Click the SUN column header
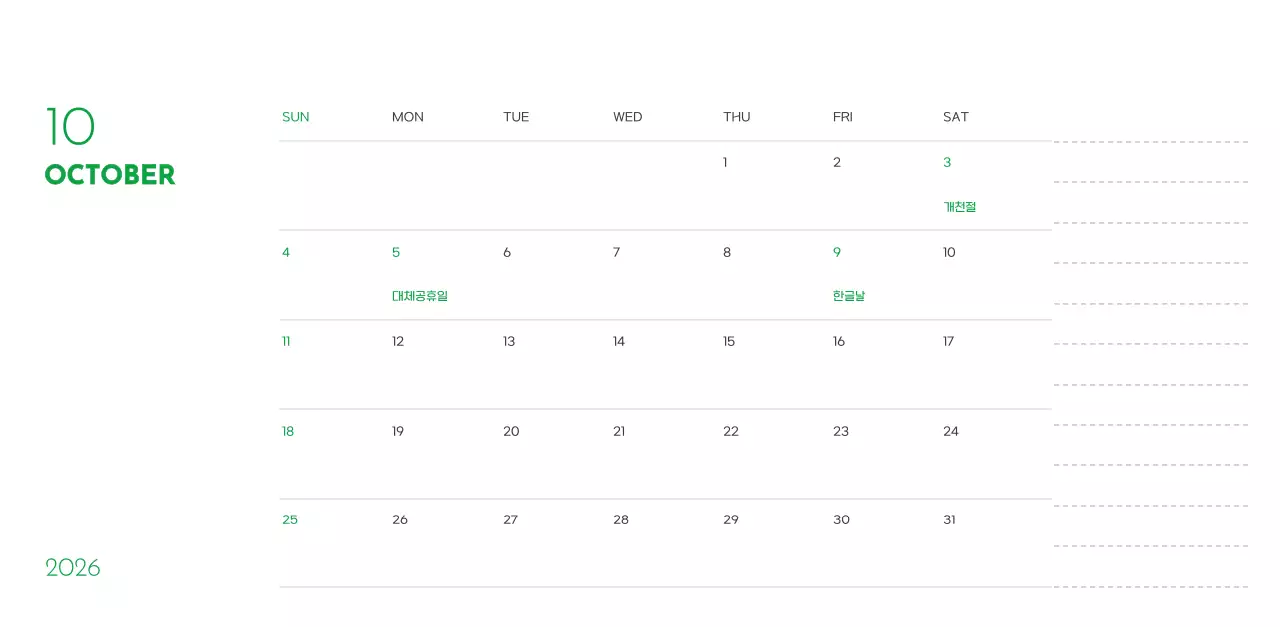The height and width of the screenshot is (627, 1280). tap(295, 117)
